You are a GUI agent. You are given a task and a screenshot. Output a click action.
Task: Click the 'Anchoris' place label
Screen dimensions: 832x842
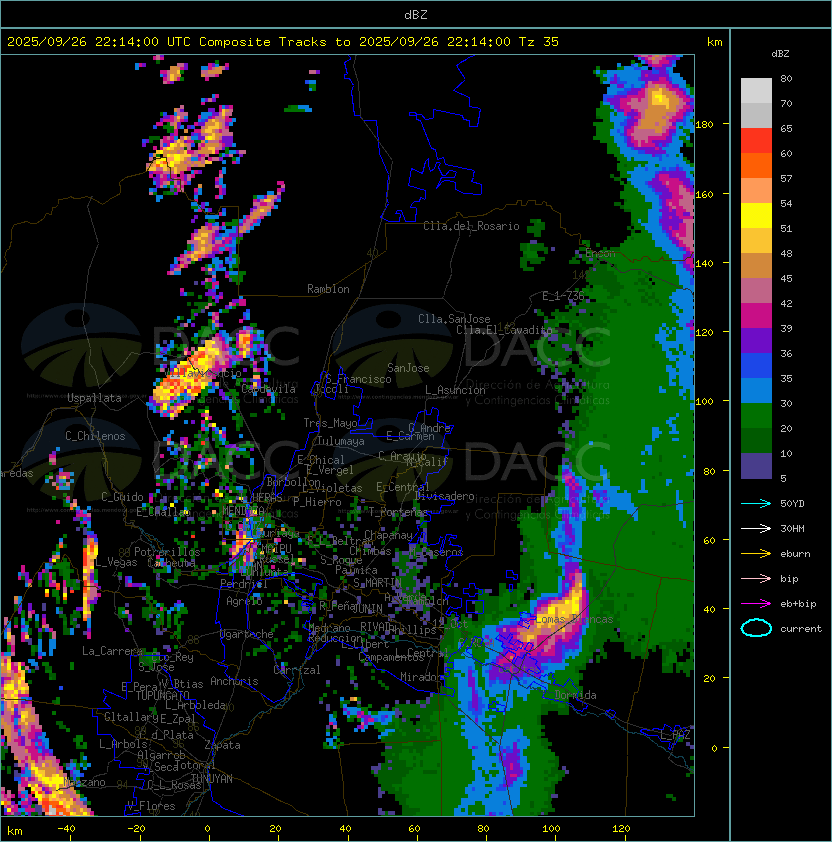click(234, 681)
